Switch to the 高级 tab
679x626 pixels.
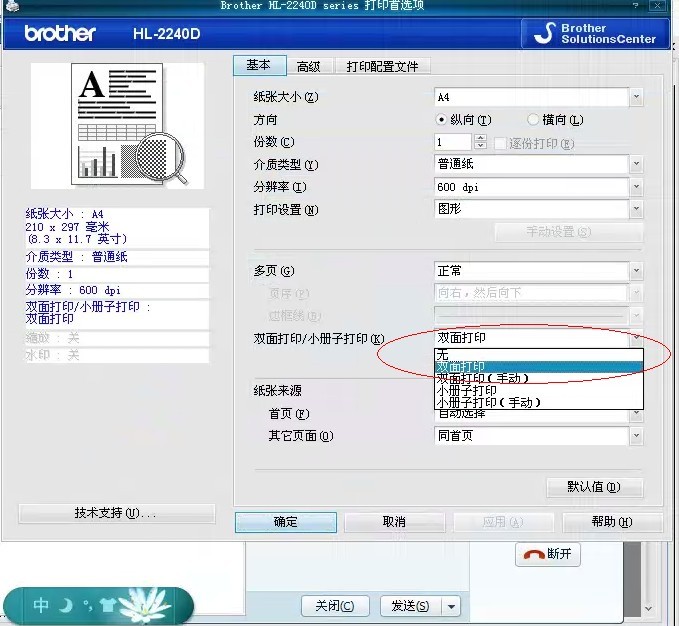(x=308, y=66)
